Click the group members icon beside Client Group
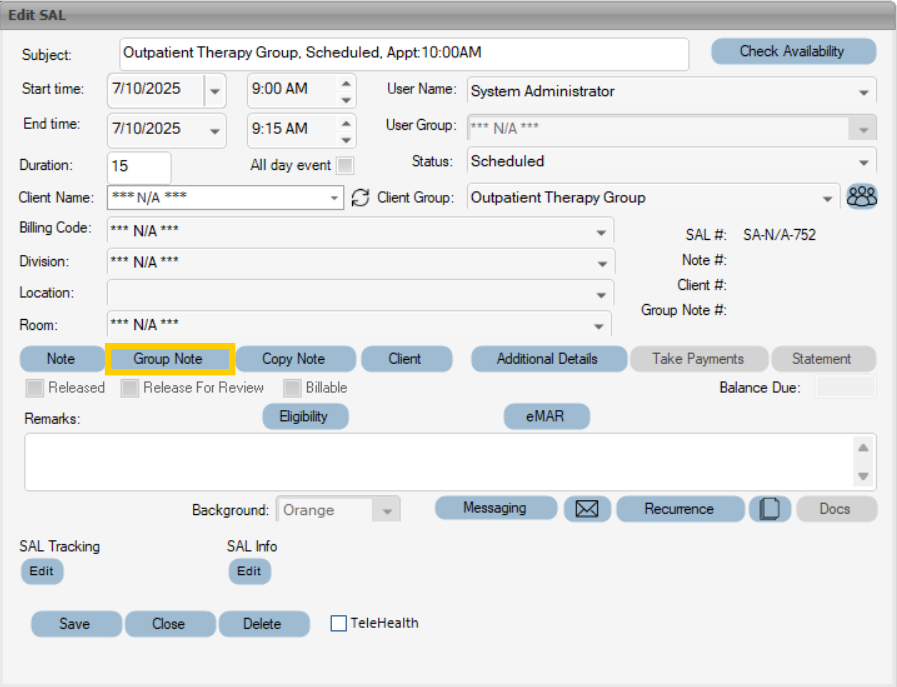The height and width of the screenshot is (687, 897). 861,197
